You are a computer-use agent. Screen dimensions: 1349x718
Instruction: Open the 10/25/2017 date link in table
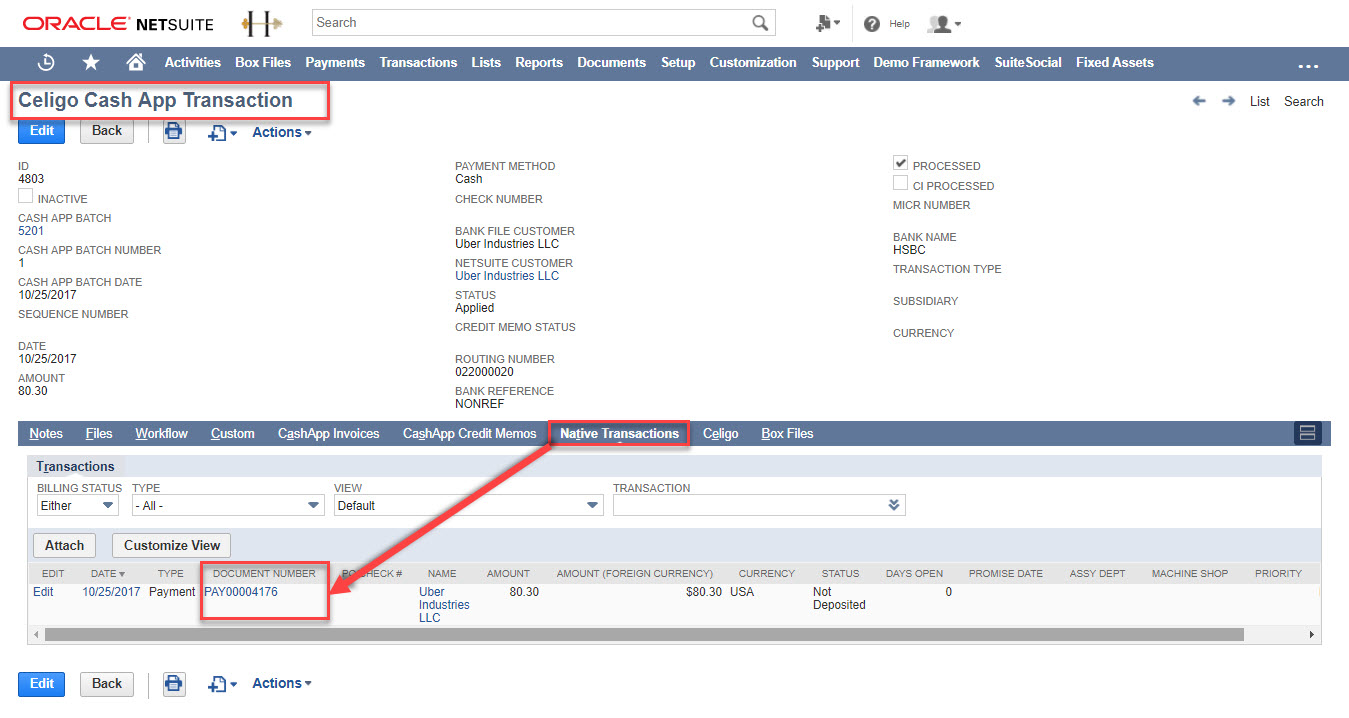click(111, 592)
